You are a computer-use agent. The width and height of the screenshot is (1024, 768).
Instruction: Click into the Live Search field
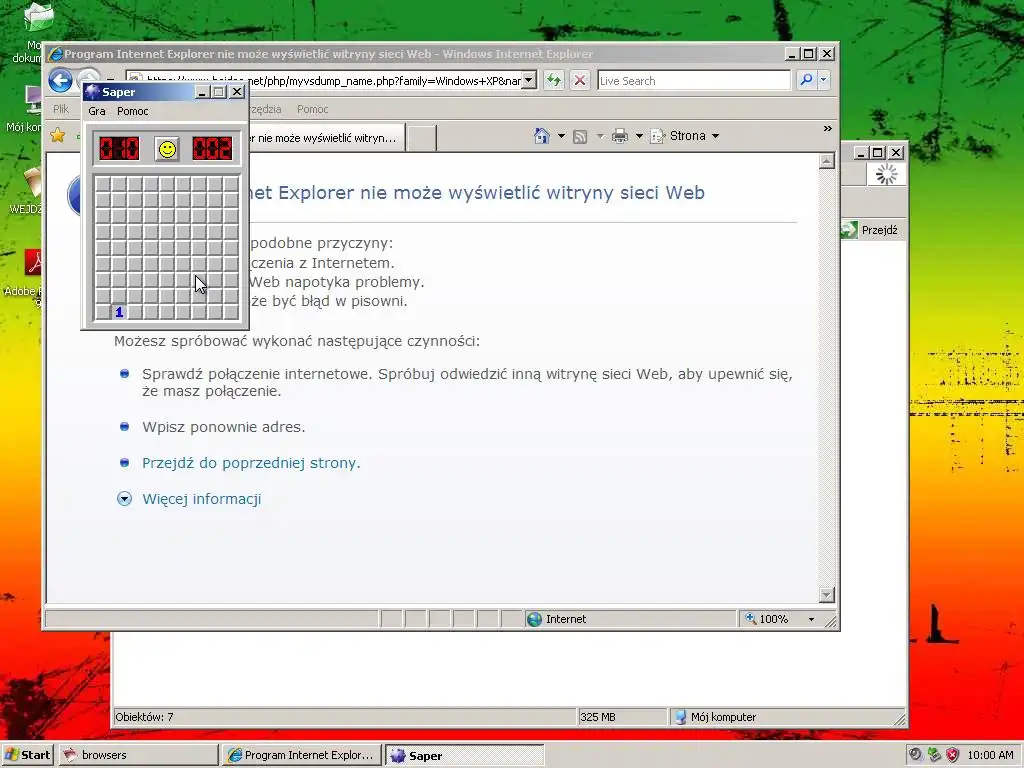click(694, 81)
